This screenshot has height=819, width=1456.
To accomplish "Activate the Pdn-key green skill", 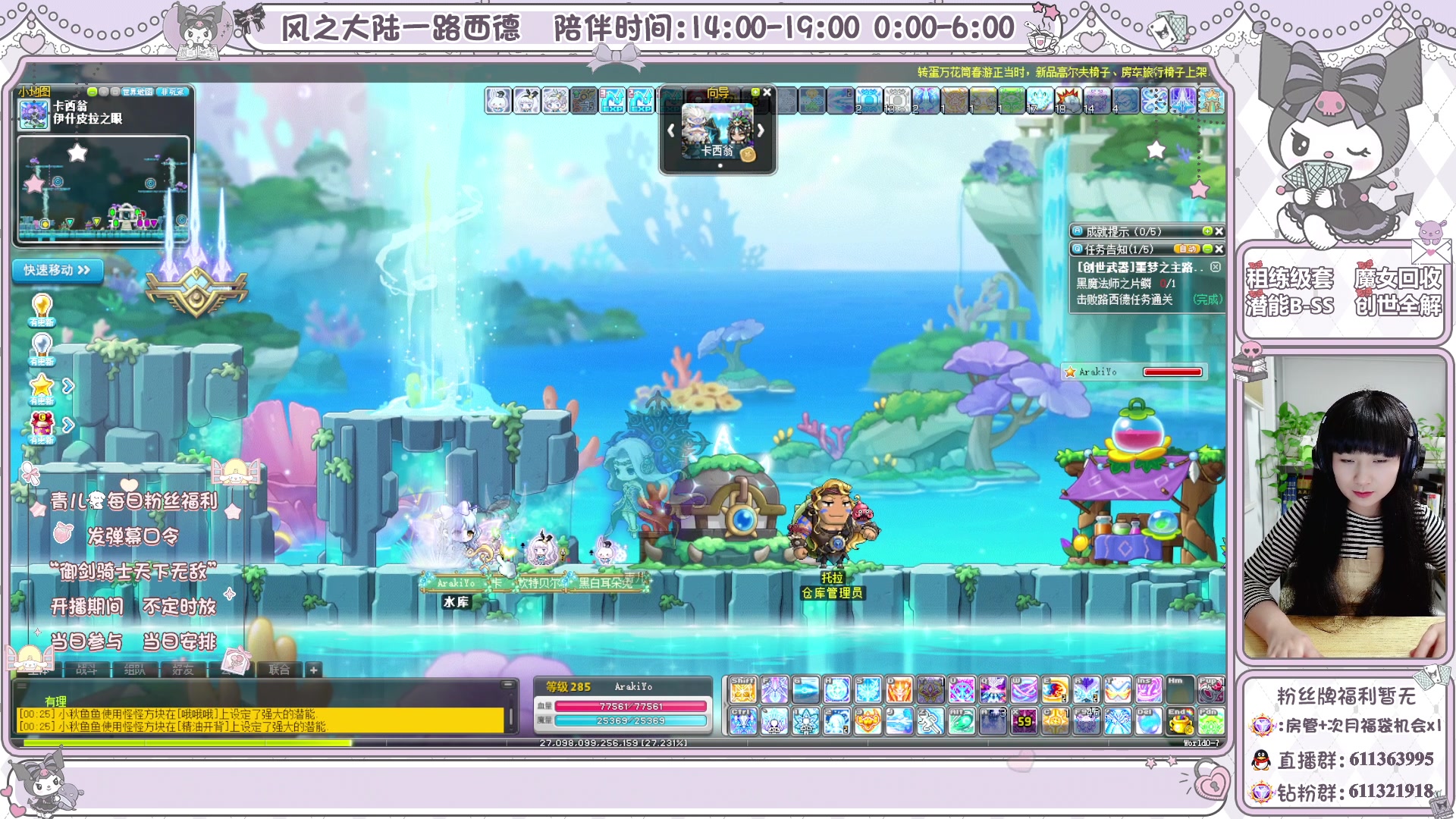I will point(1211,721).
